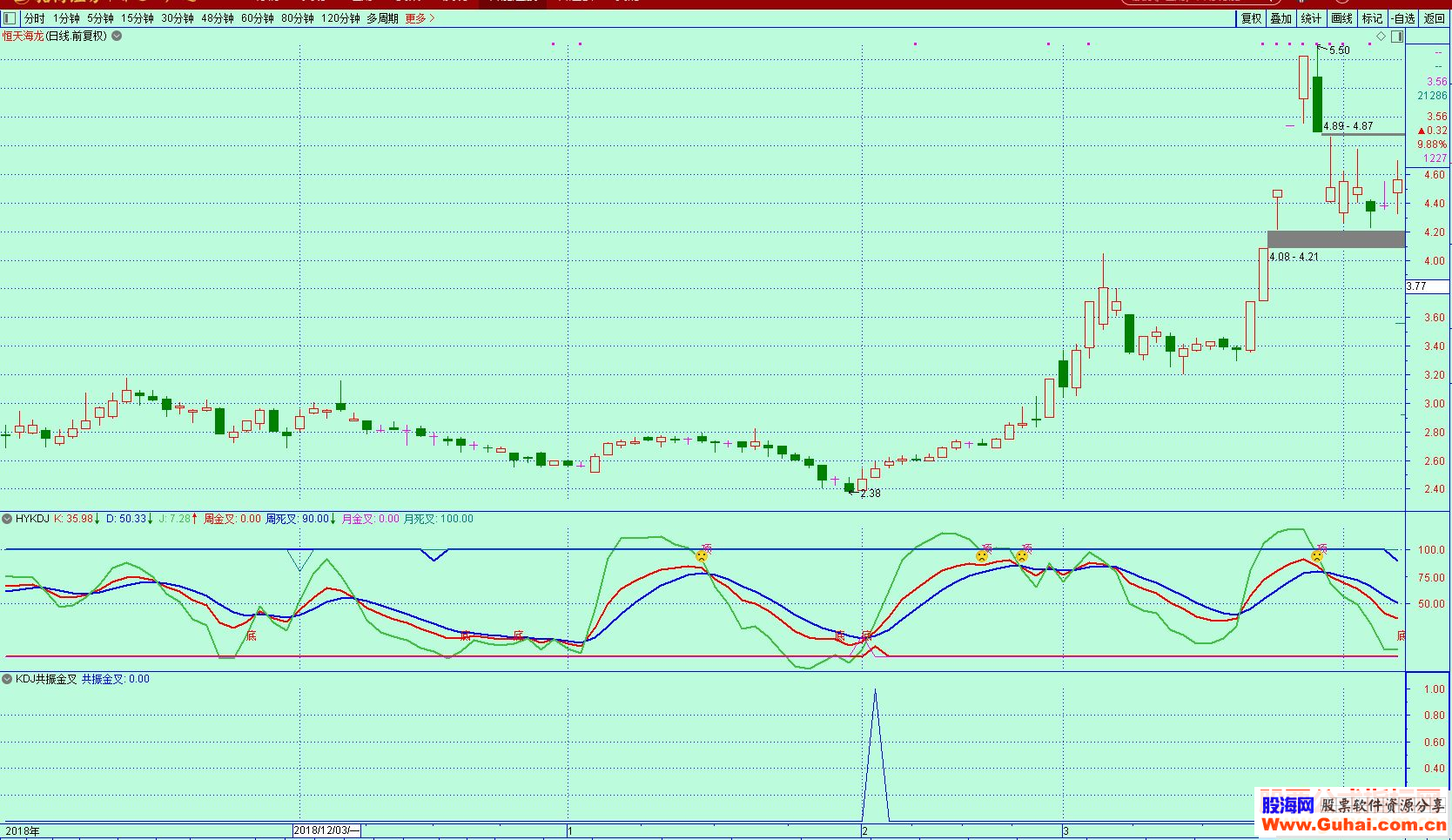Click the last sad face 顶 signal icon
The width and height of the screenshot is (1452, 840).
[x=1317, y=555]
